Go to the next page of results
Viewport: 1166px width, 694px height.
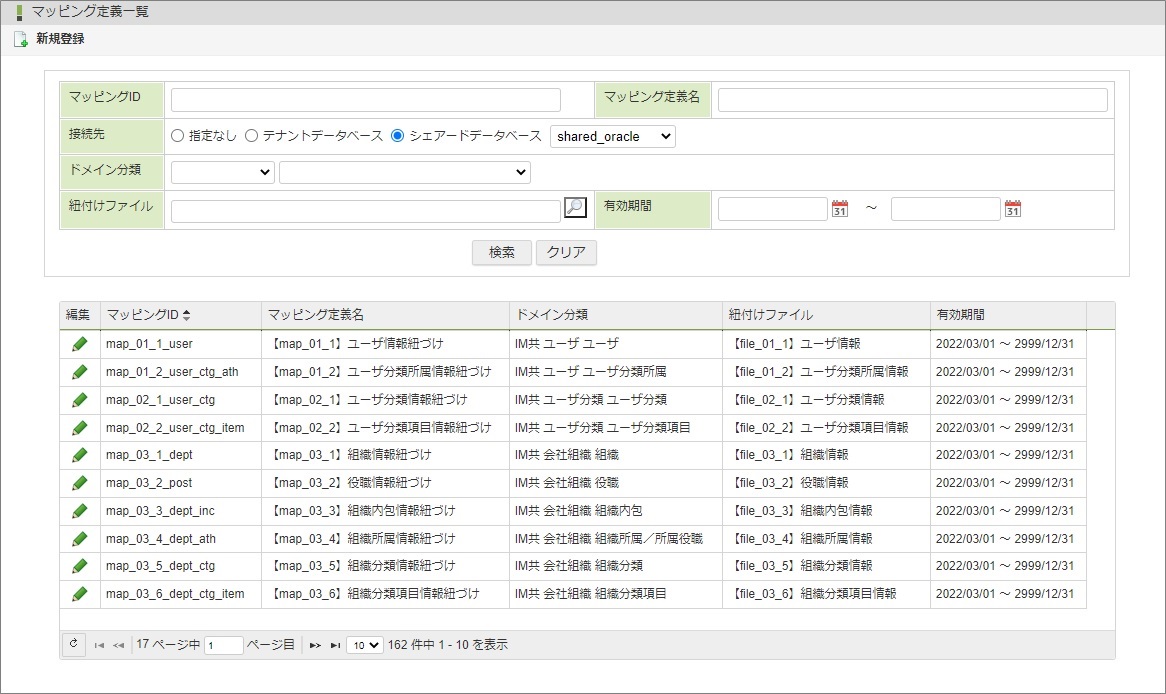click(315, 646)
